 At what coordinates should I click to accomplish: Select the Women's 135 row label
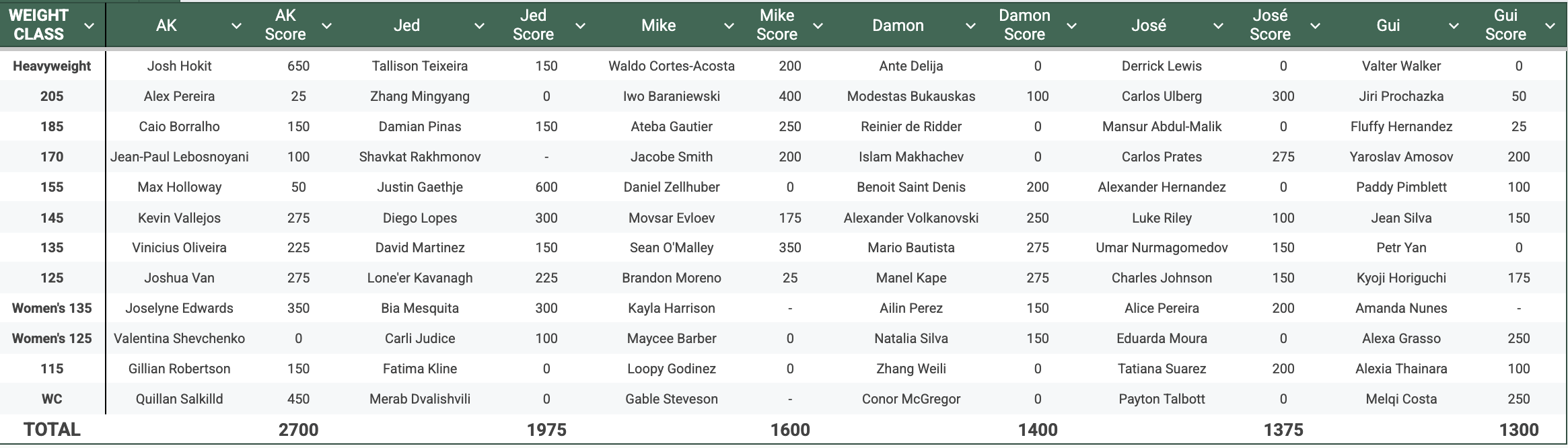point(52,308)
